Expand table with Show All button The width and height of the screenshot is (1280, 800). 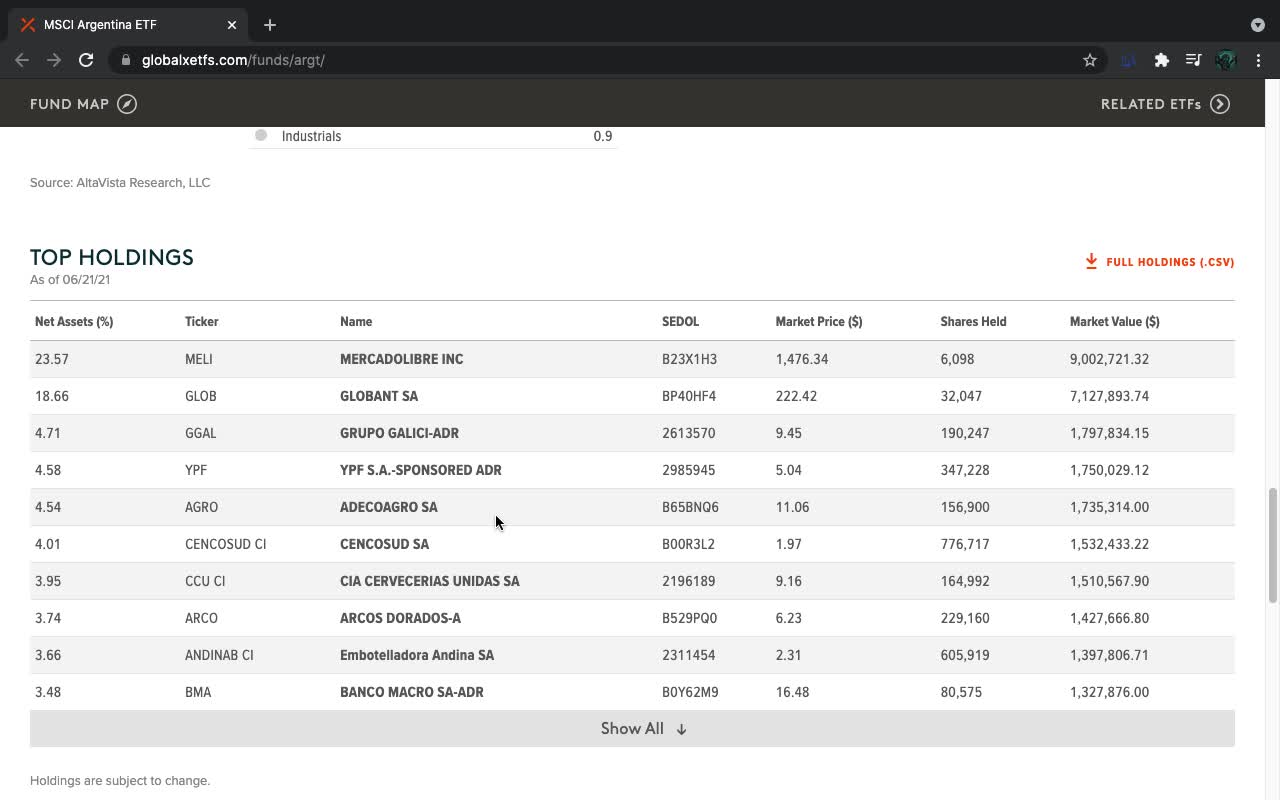[x=632, y=729]
